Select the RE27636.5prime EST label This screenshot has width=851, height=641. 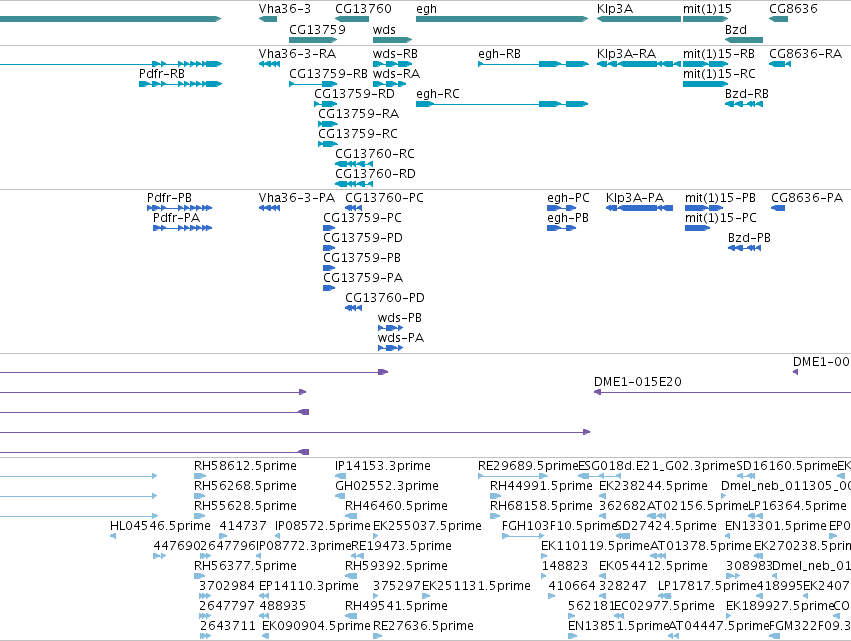tap(423, 626)
